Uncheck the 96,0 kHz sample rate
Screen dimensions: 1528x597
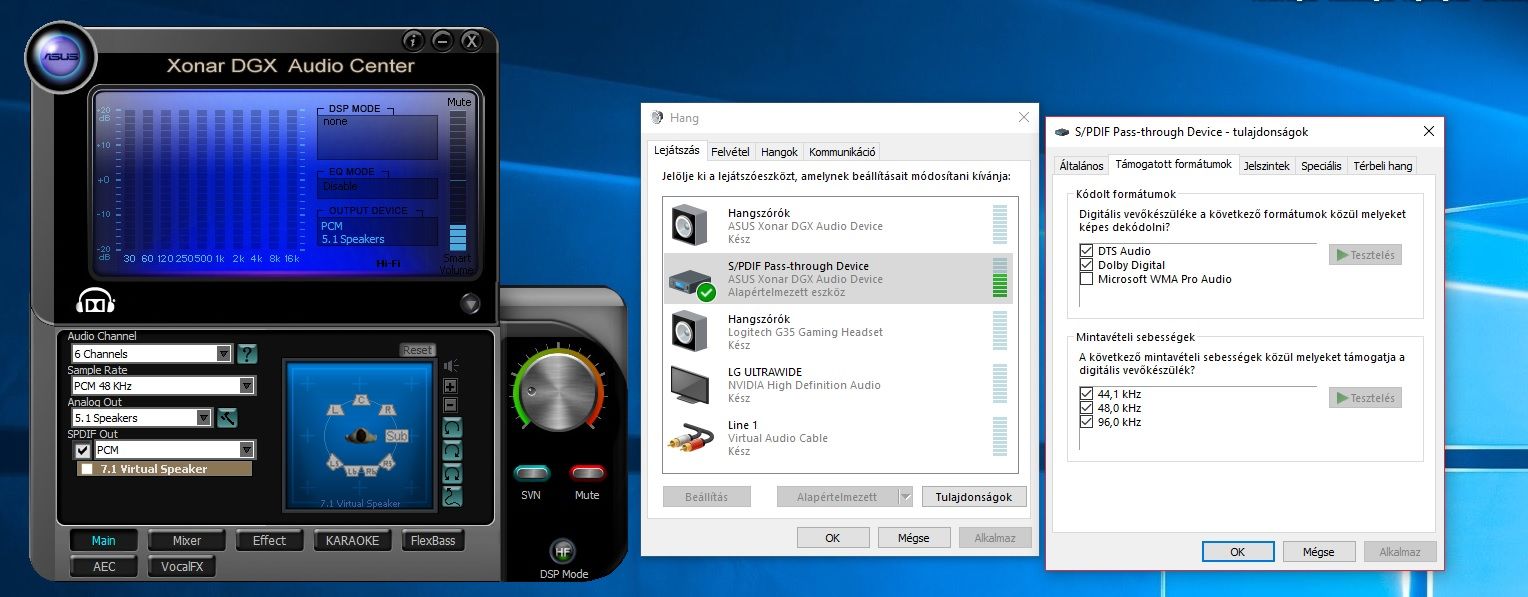pos(1086,422)
